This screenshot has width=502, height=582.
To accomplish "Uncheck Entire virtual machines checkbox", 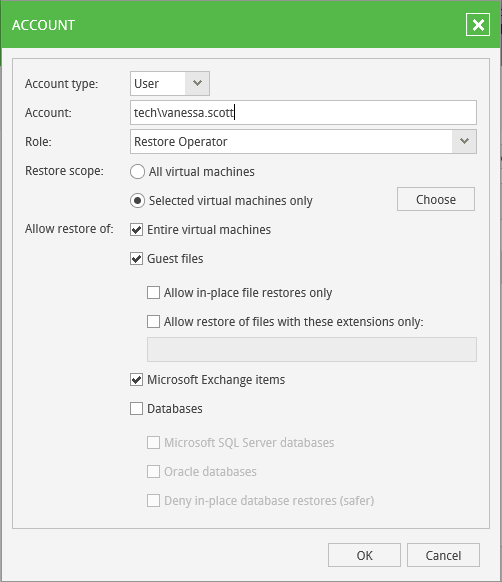I will pyautogui.click(x=136, y=230).
